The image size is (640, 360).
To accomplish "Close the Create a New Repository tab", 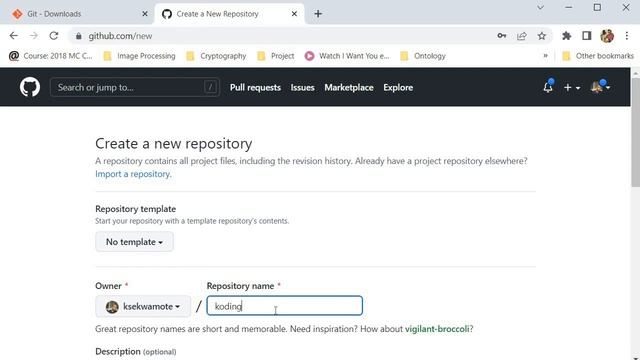I will [294, 14].
